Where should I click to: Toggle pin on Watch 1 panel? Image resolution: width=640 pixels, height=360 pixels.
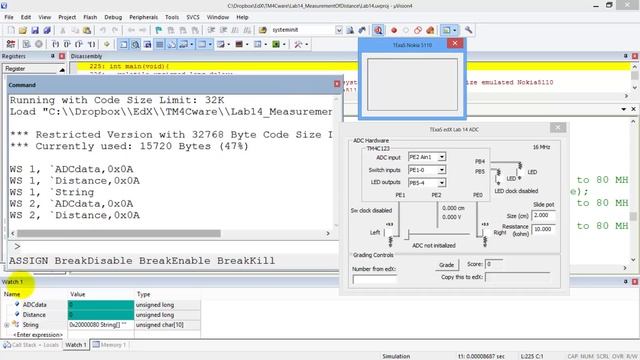625,282
